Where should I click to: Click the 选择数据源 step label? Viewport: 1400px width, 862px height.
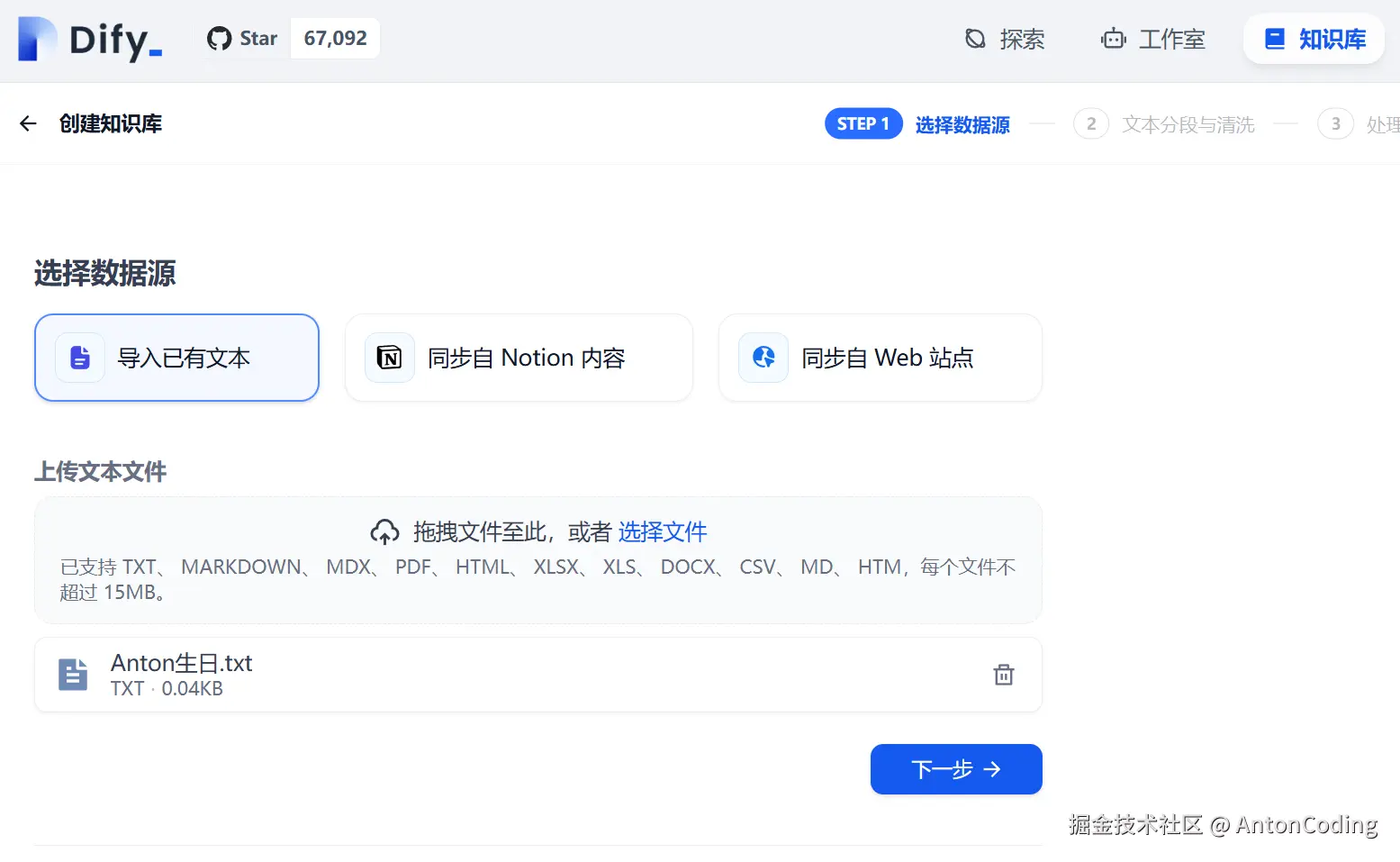(962, 124)
